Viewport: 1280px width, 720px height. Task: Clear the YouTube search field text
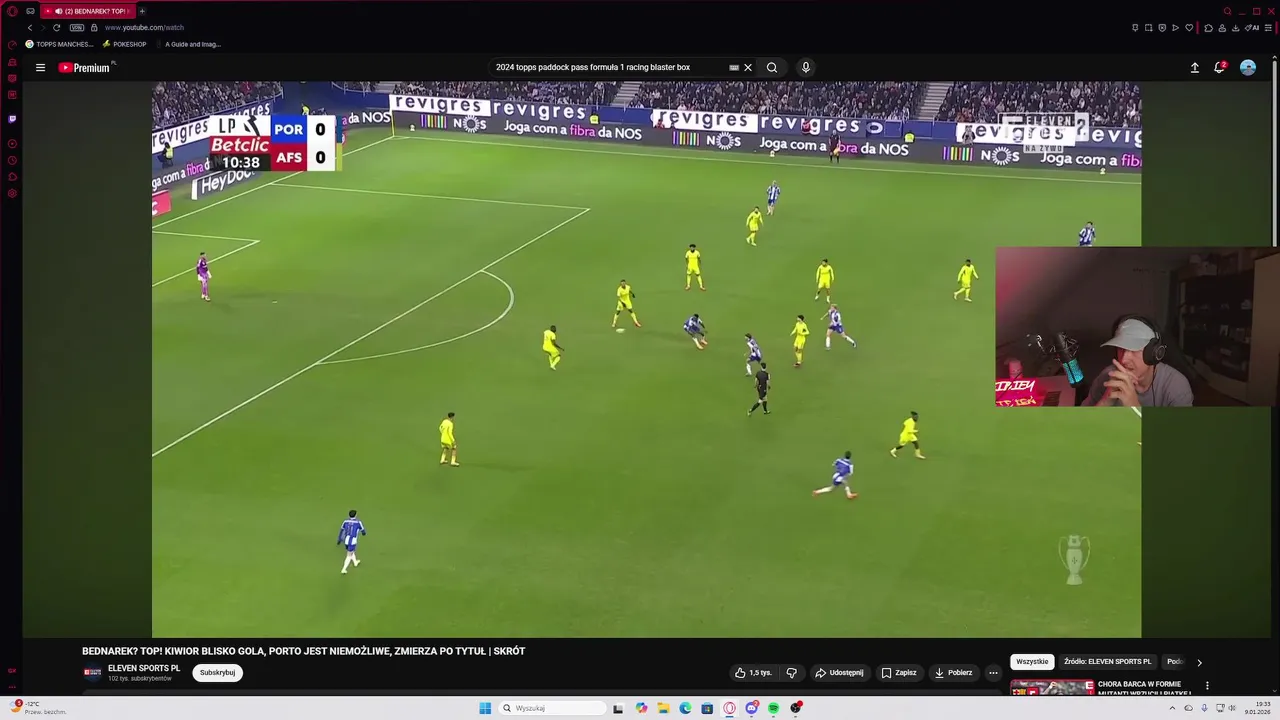pyautogui.click(x=748, y=68)
